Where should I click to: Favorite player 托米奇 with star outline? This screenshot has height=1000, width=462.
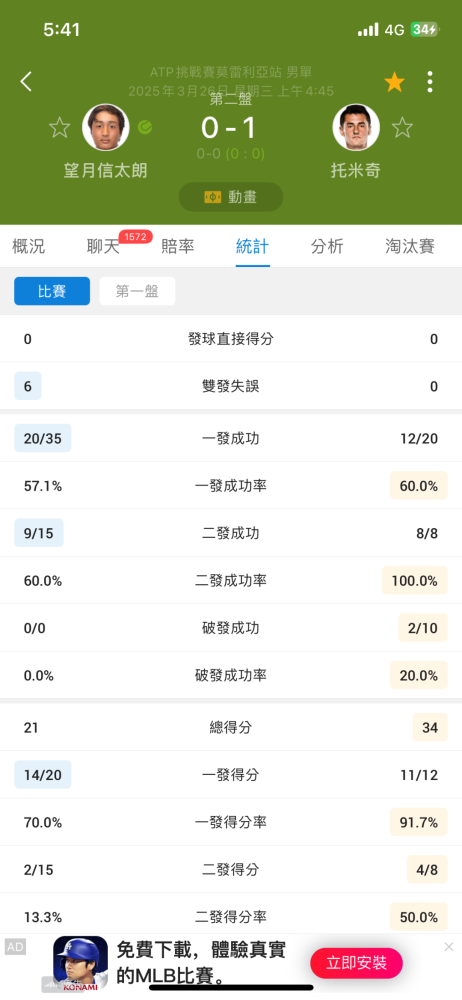402,128
